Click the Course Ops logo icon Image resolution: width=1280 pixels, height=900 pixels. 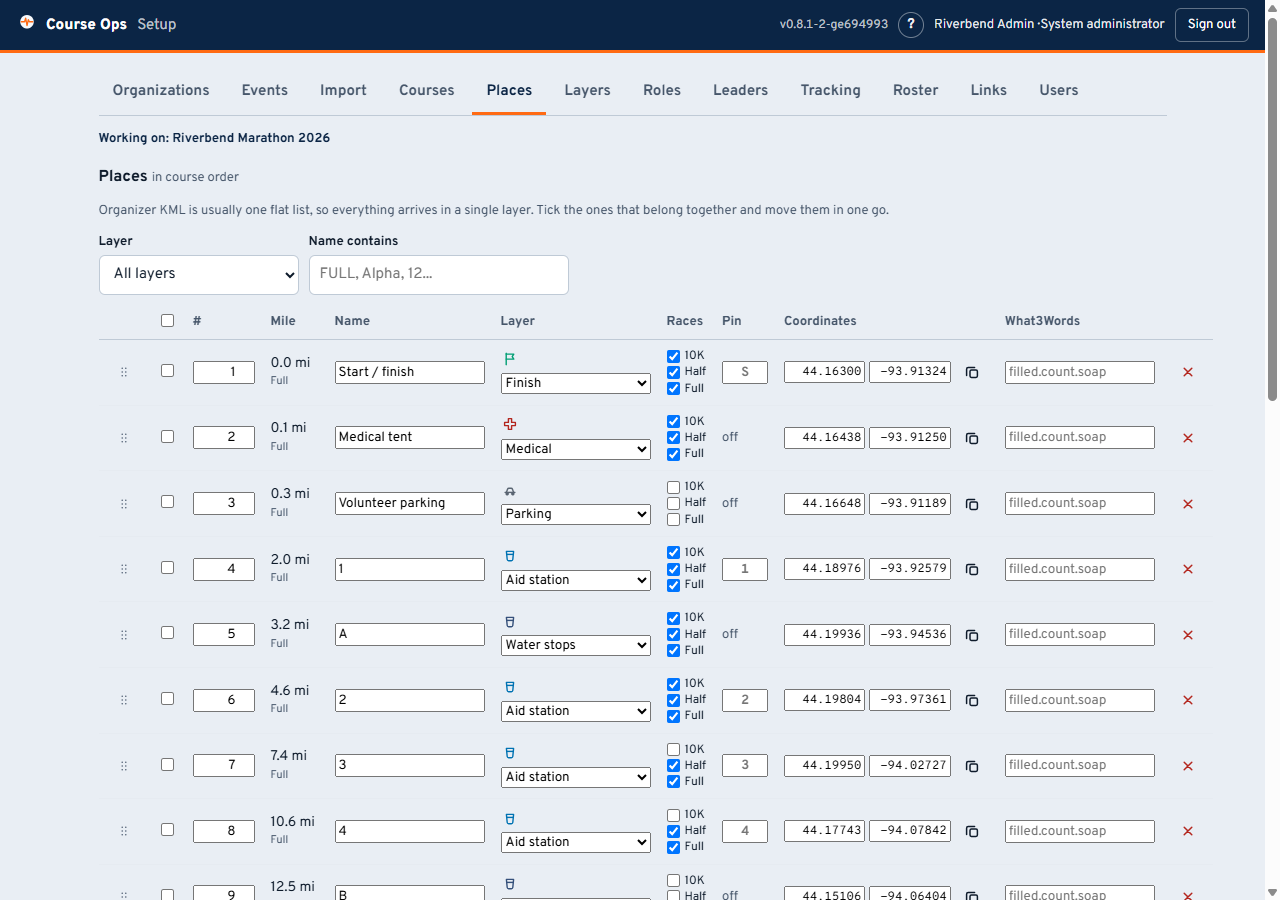(x=27, y=23)
